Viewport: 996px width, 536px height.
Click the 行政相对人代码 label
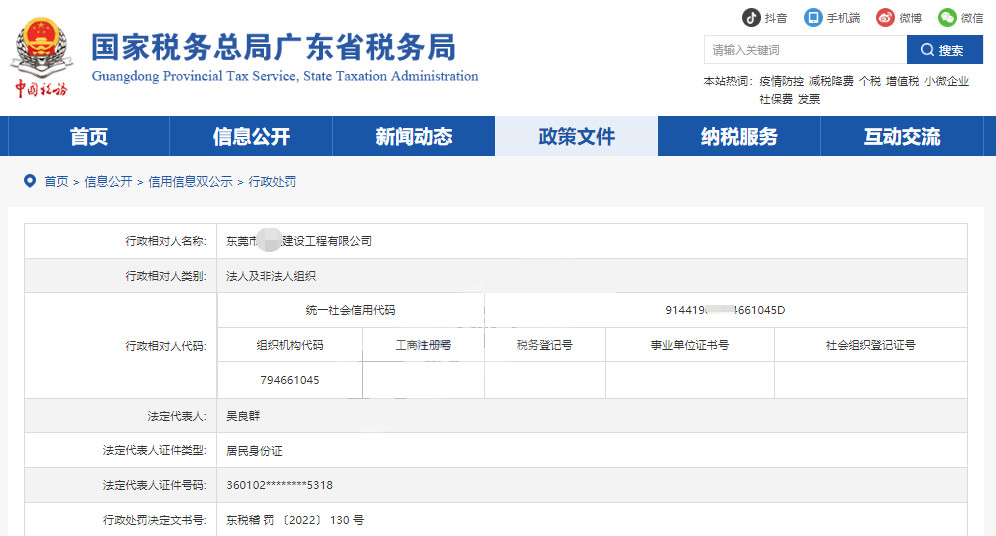[x=166, y=346]
